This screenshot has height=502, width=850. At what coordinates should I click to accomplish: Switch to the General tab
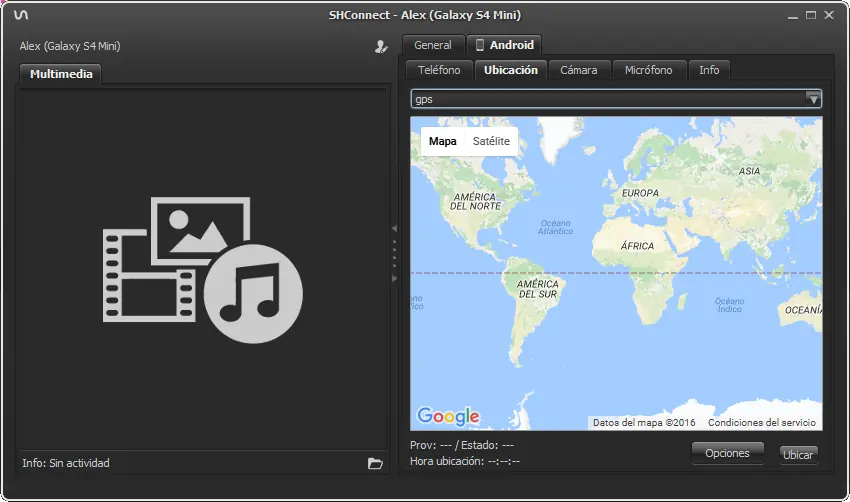pyautogui.click(x=433, y=45)
